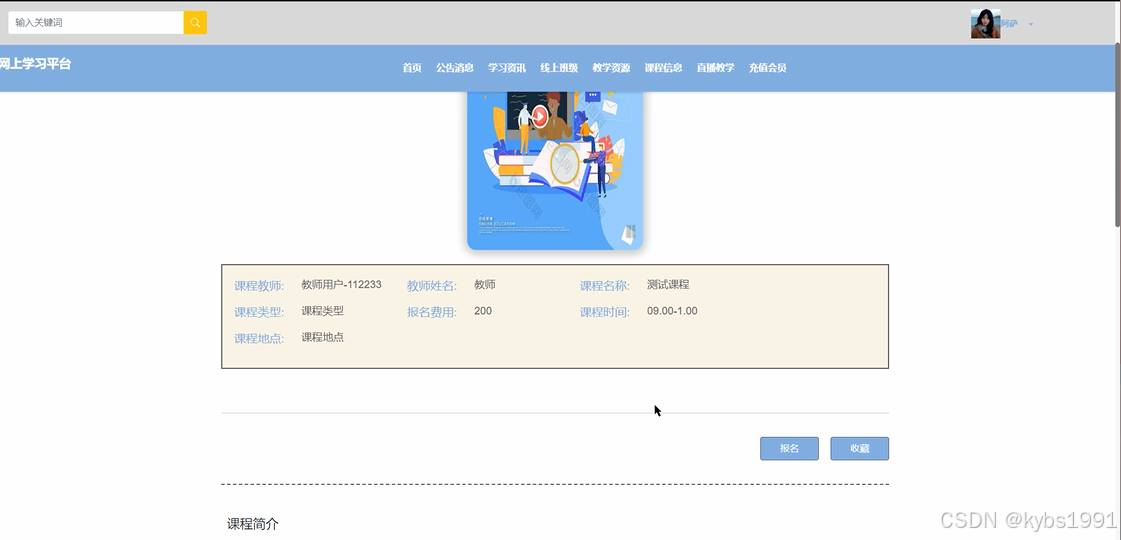Click the 报名 button
The height and width of the screenshot is (540, 1121).
tap(789, 448)
